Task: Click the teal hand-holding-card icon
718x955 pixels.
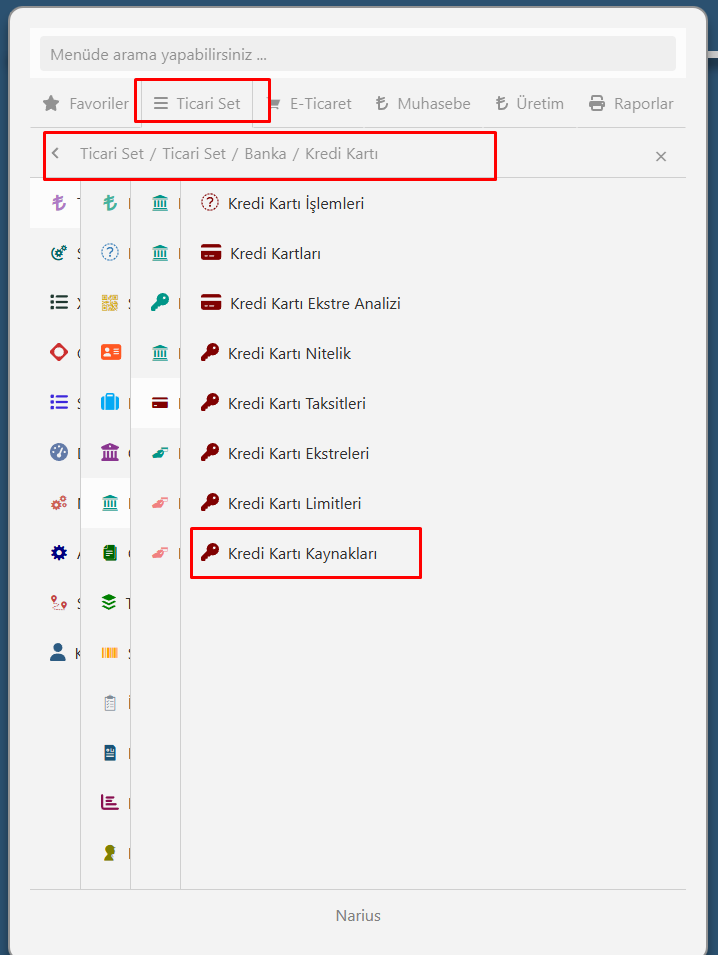Action: point(160,453)
